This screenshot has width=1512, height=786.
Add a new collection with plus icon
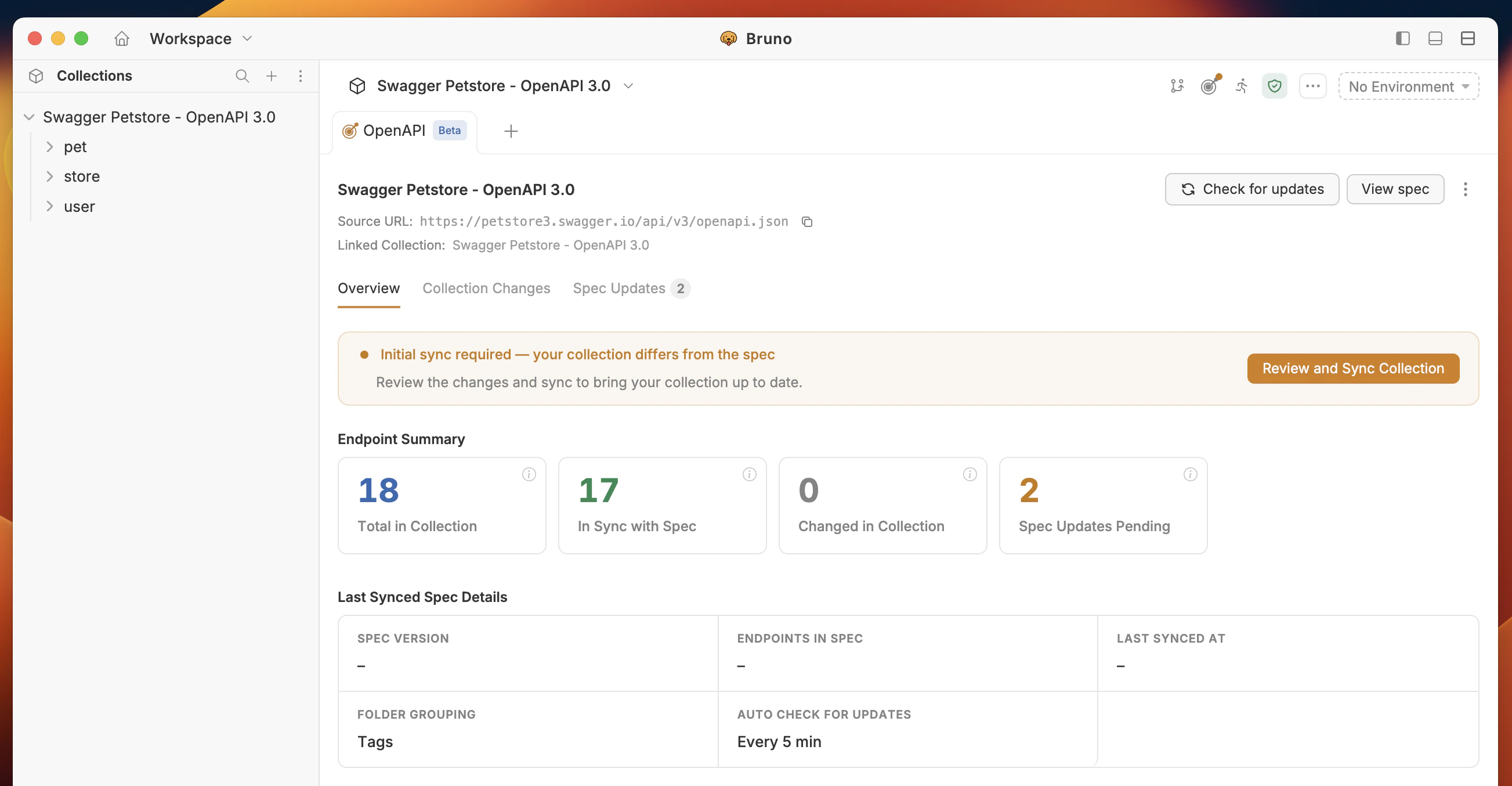tap(271, 76)
